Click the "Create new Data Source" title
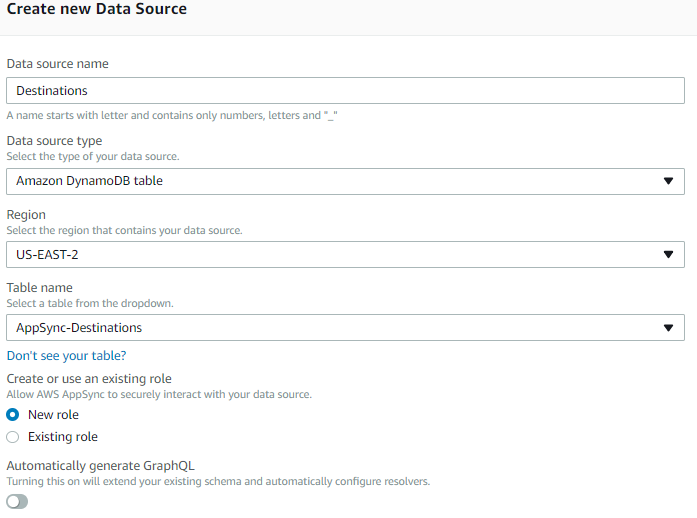697x518 pixels. [x=97, y=9]
